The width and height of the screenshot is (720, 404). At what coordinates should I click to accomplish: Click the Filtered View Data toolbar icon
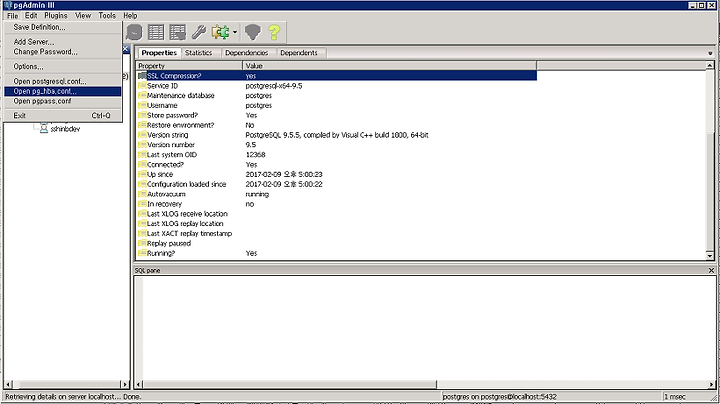click(177, 32)
